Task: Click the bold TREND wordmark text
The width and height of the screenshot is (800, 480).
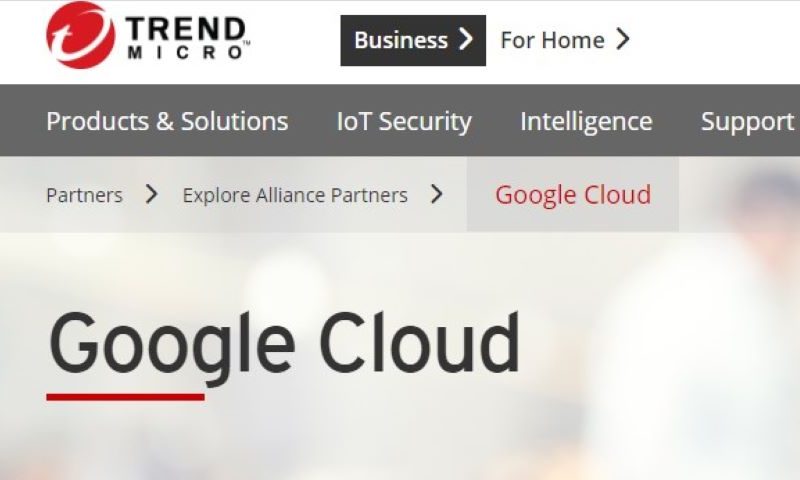Action: 186,29
